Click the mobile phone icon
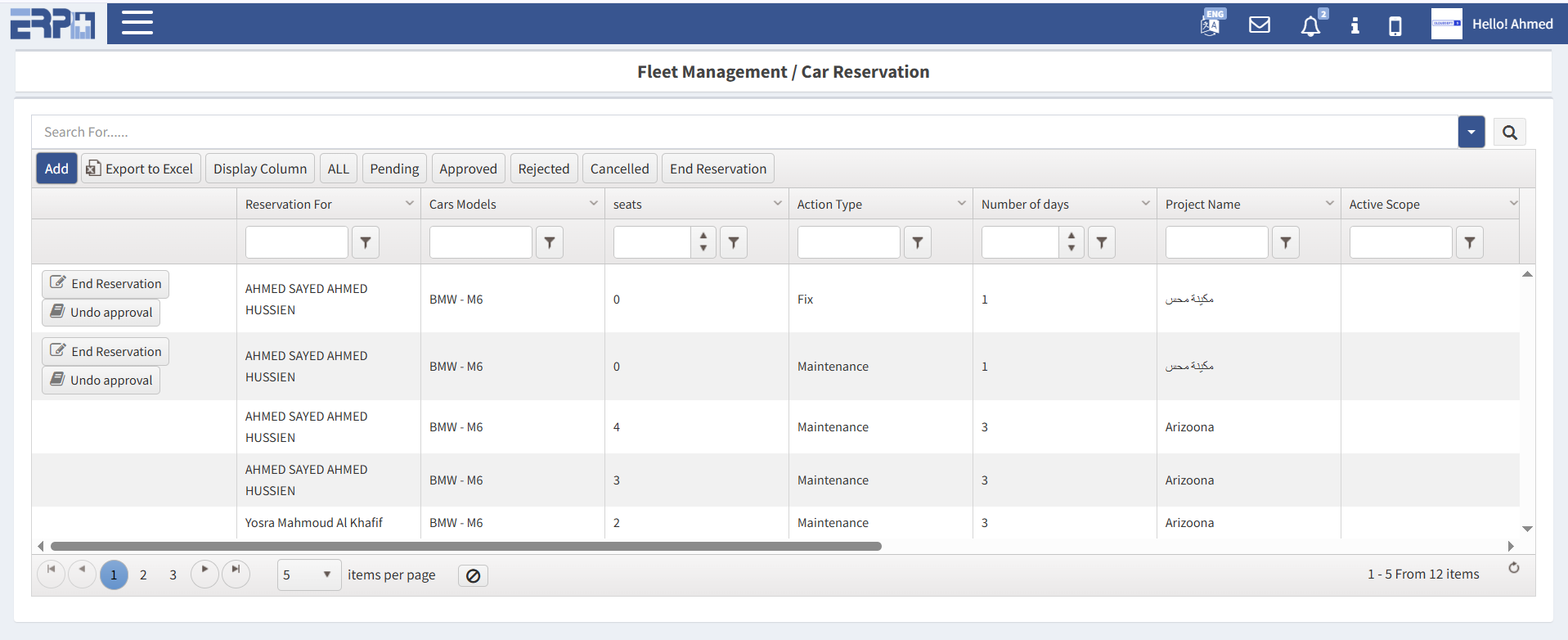The width and height of the screenshot is (1568, 640). coord(1395,26)
